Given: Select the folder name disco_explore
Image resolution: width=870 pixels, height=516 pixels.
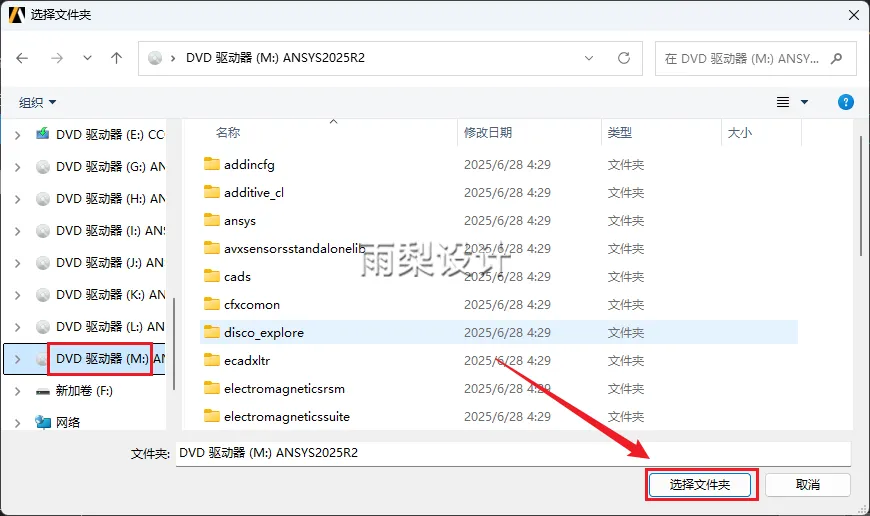Looking at the screenshot, I should pos(264,332).
